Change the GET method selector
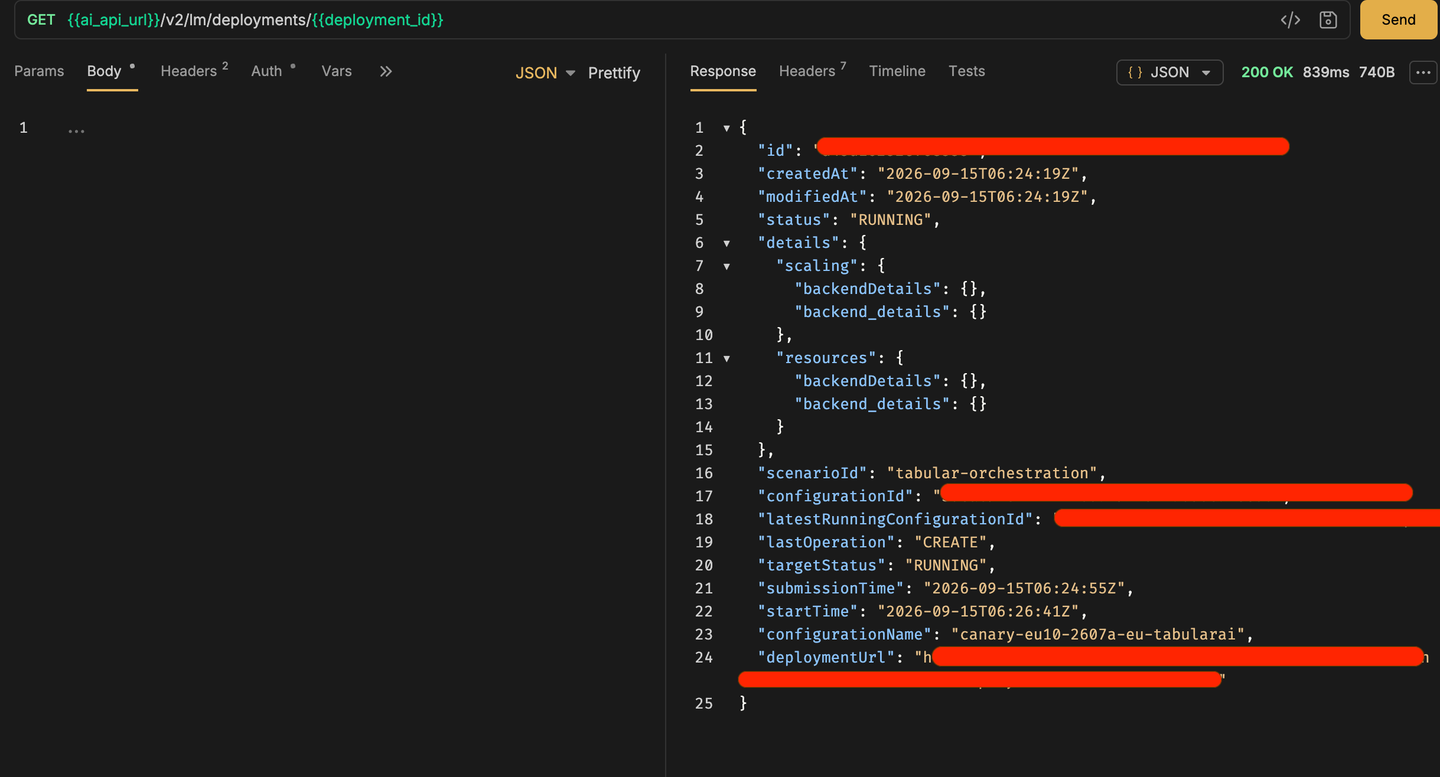 [41, 20]
